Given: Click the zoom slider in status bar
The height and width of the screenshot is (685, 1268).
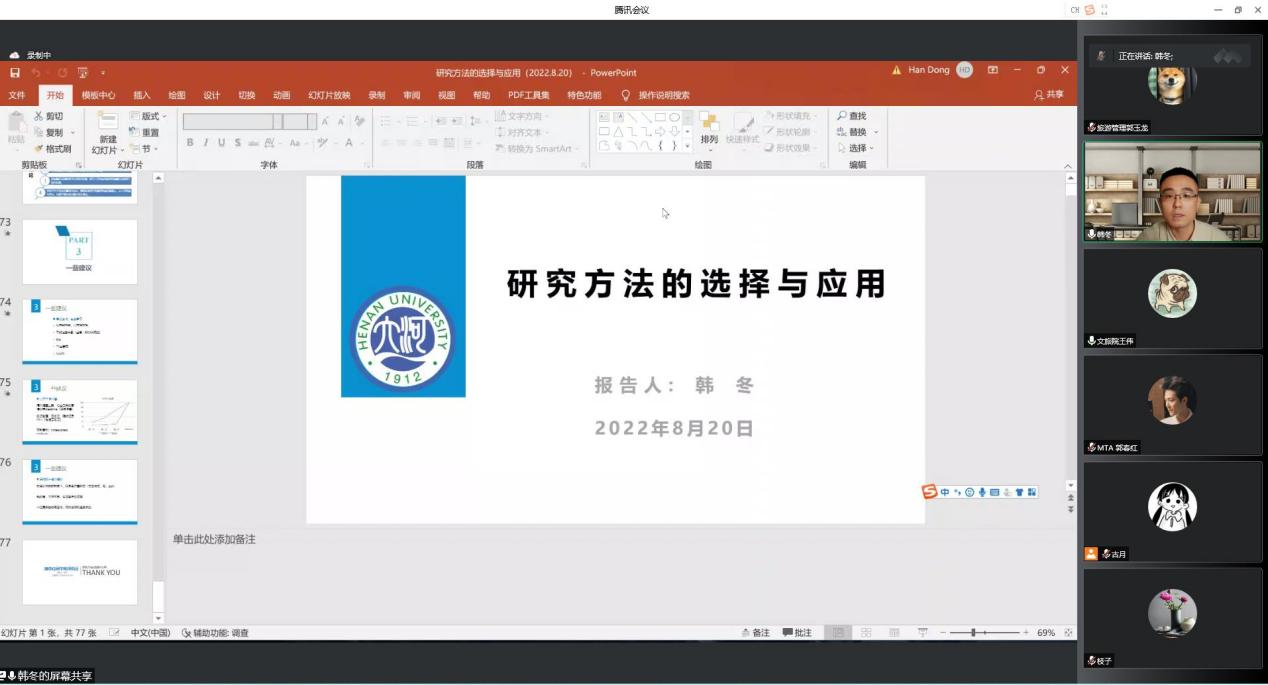Looking at the screenshot, I should tap(974, 633).
